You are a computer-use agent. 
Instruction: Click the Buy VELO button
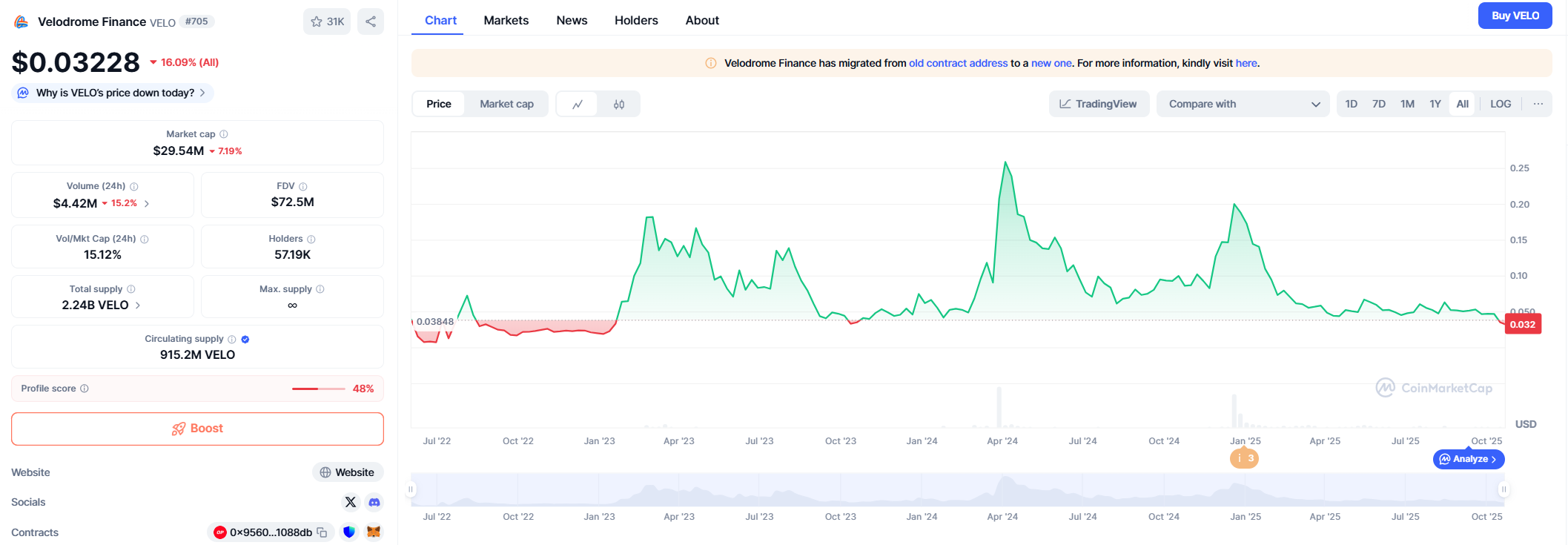point(1515,16)
